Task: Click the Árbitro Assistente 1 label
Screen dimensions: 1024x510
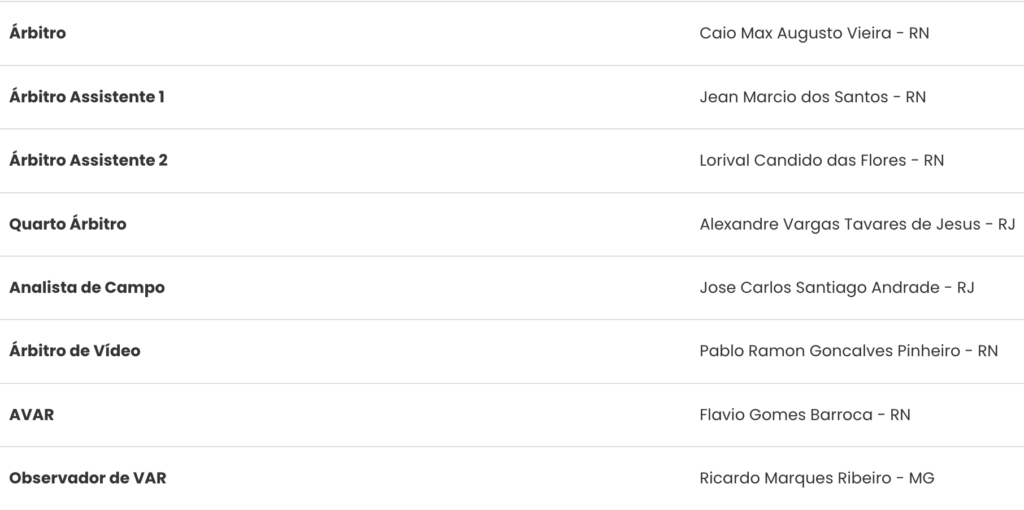Action: click(87, 97)
